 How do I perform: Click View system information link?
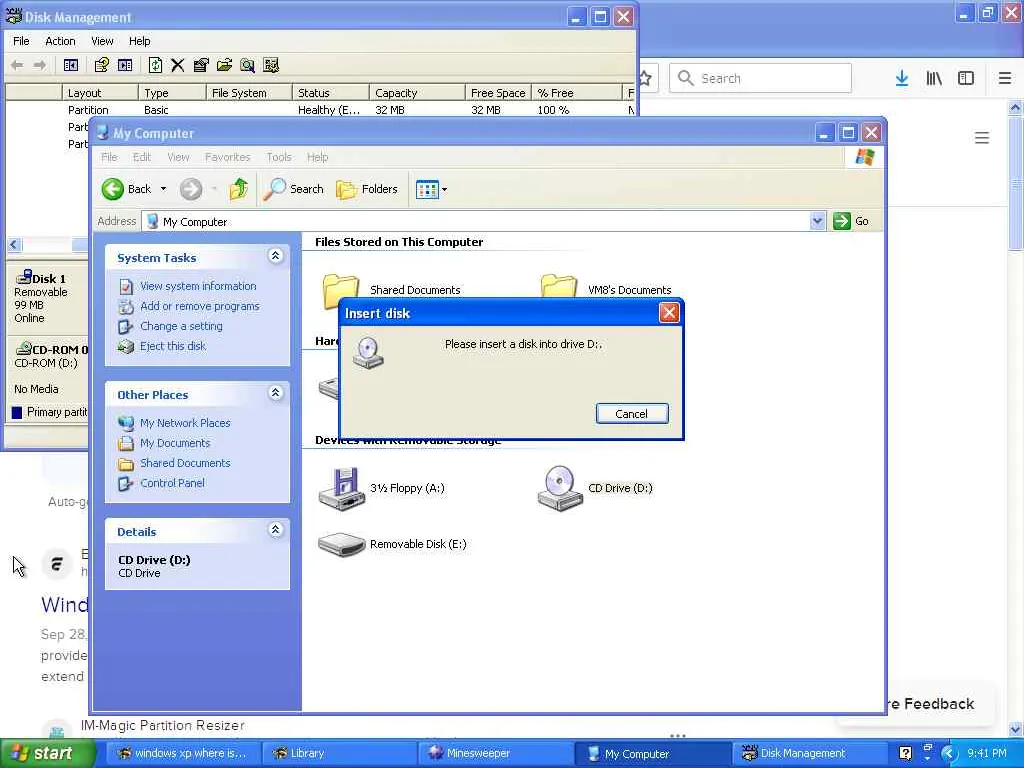(x=198, y=286)
